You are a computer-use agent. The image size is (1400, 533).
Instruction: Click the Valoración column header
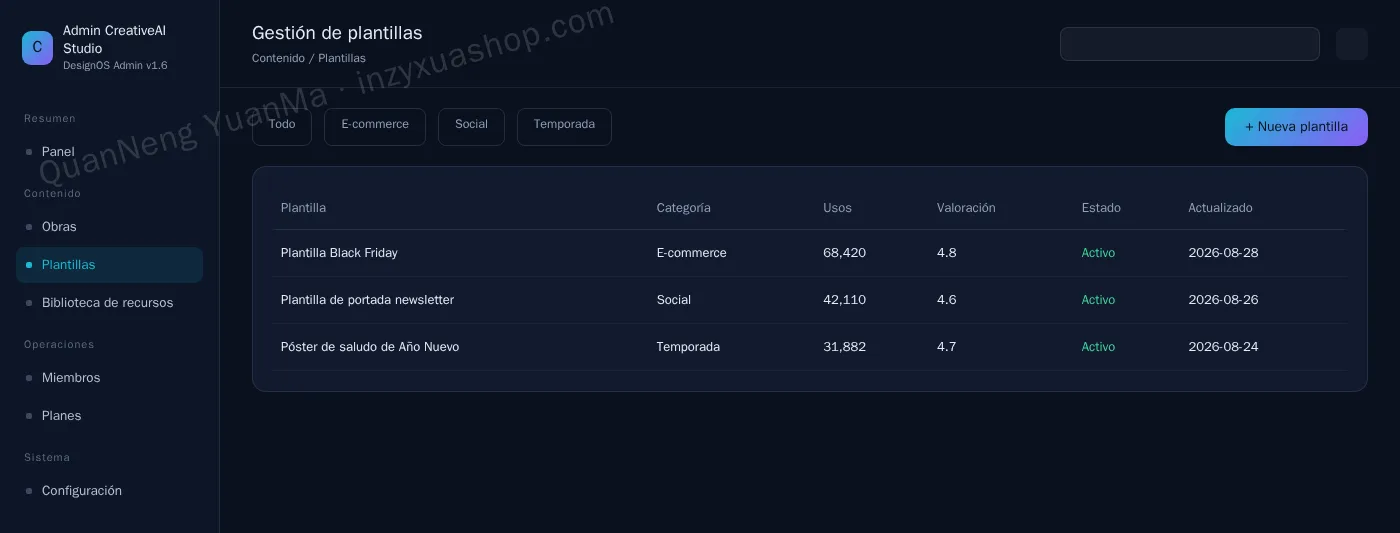click(x=966, y=208)
